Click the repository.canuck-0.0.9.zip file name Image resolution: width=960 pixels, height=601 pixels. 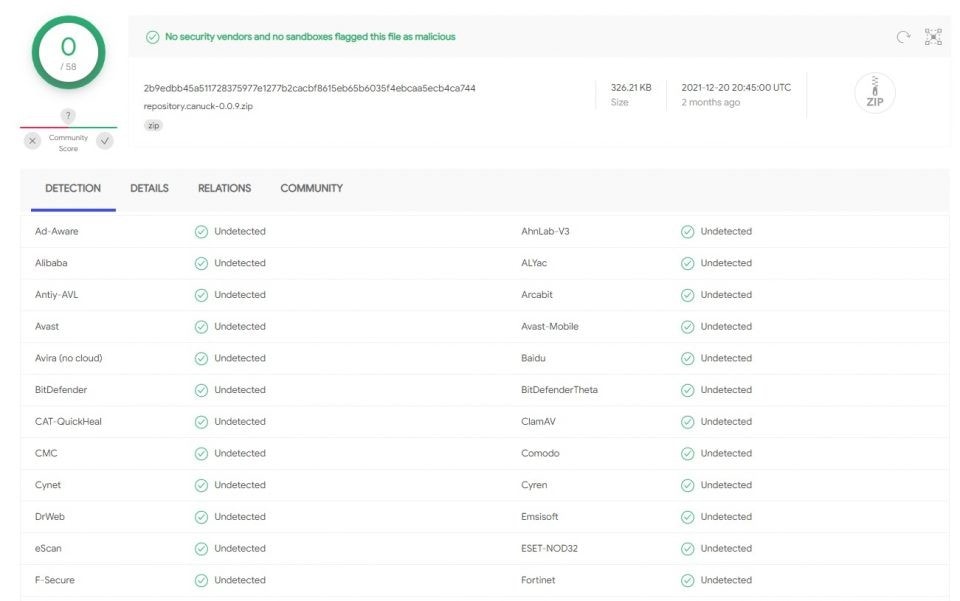tap(198, 106)
